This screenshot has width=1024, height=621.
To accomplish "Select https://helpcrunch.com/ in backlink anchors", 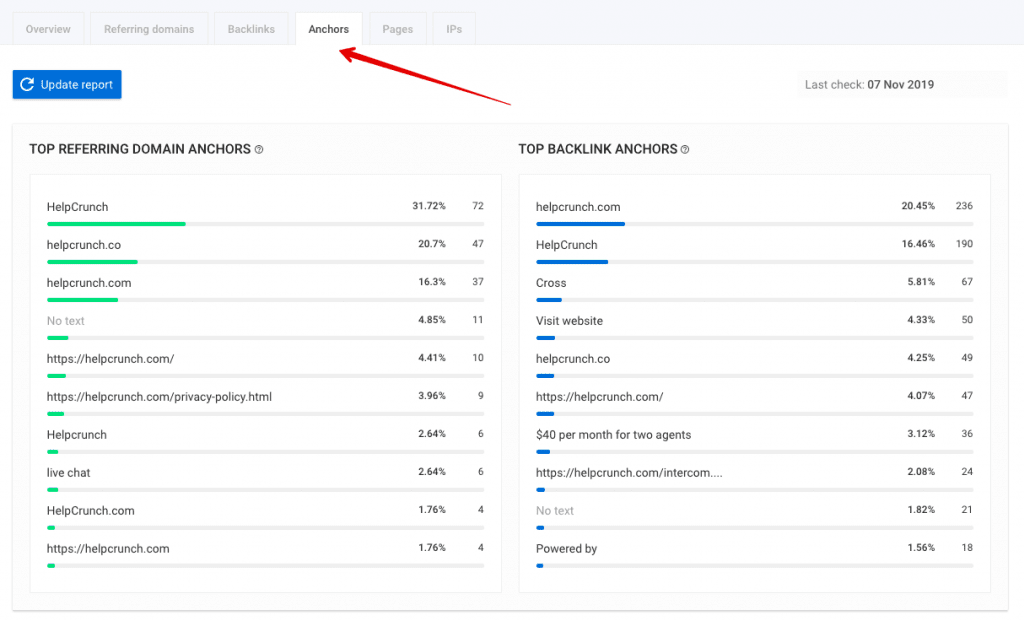I will pyautogui.click(x=600, y=396).
